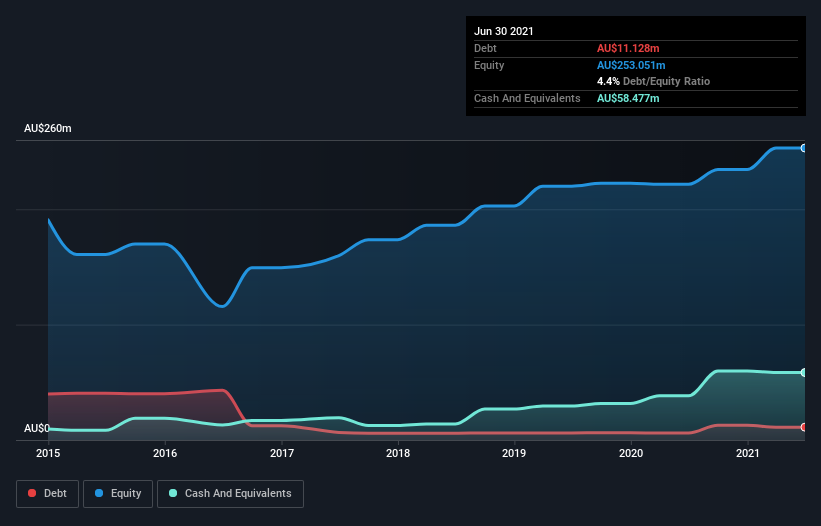This screenshot has height=526, width=821.
Task: Click the 2019 x-axis label
Action: 514,453
